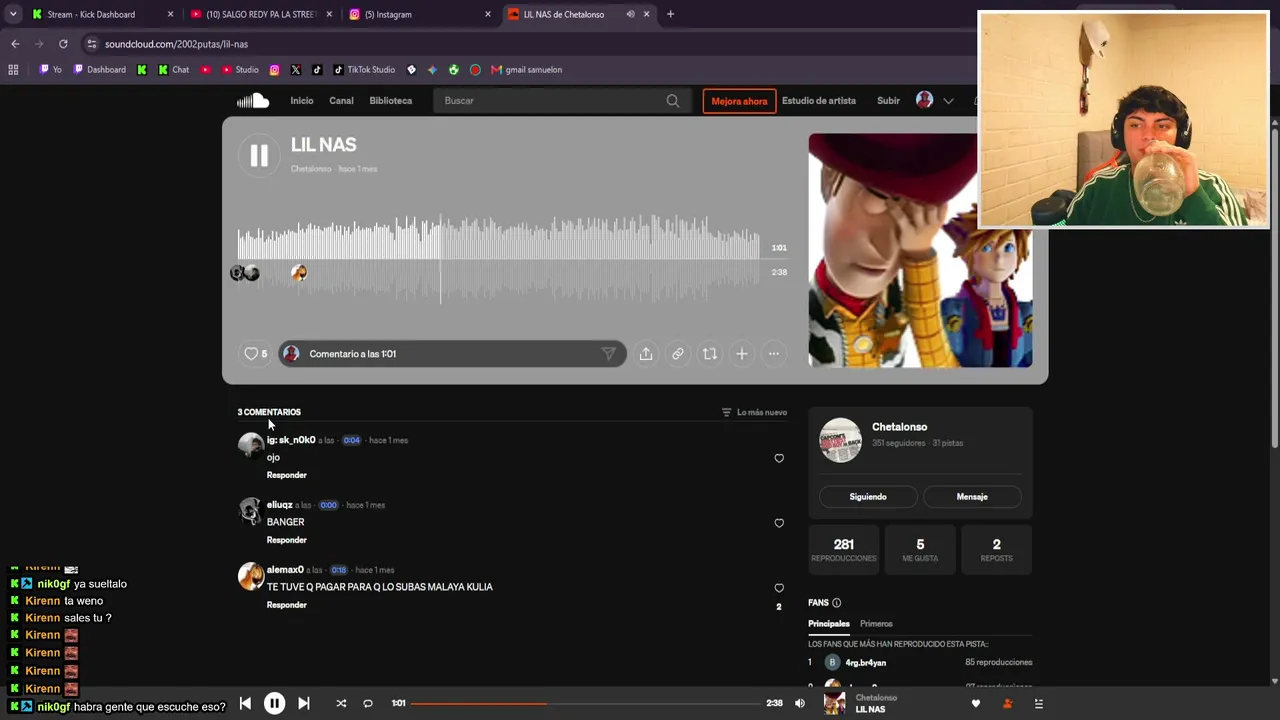Mute the volume with the speaker icon

pos(800,703)
